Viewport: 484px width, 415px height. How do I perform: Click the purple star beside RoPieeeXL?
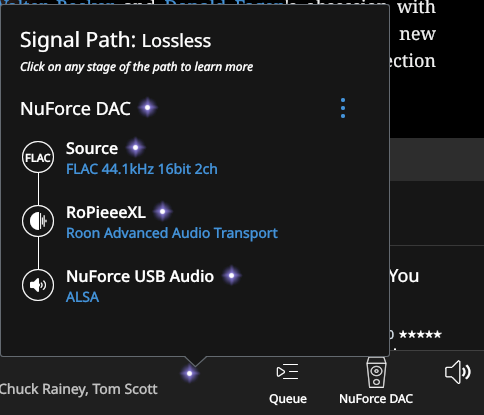tap(163, 211)
